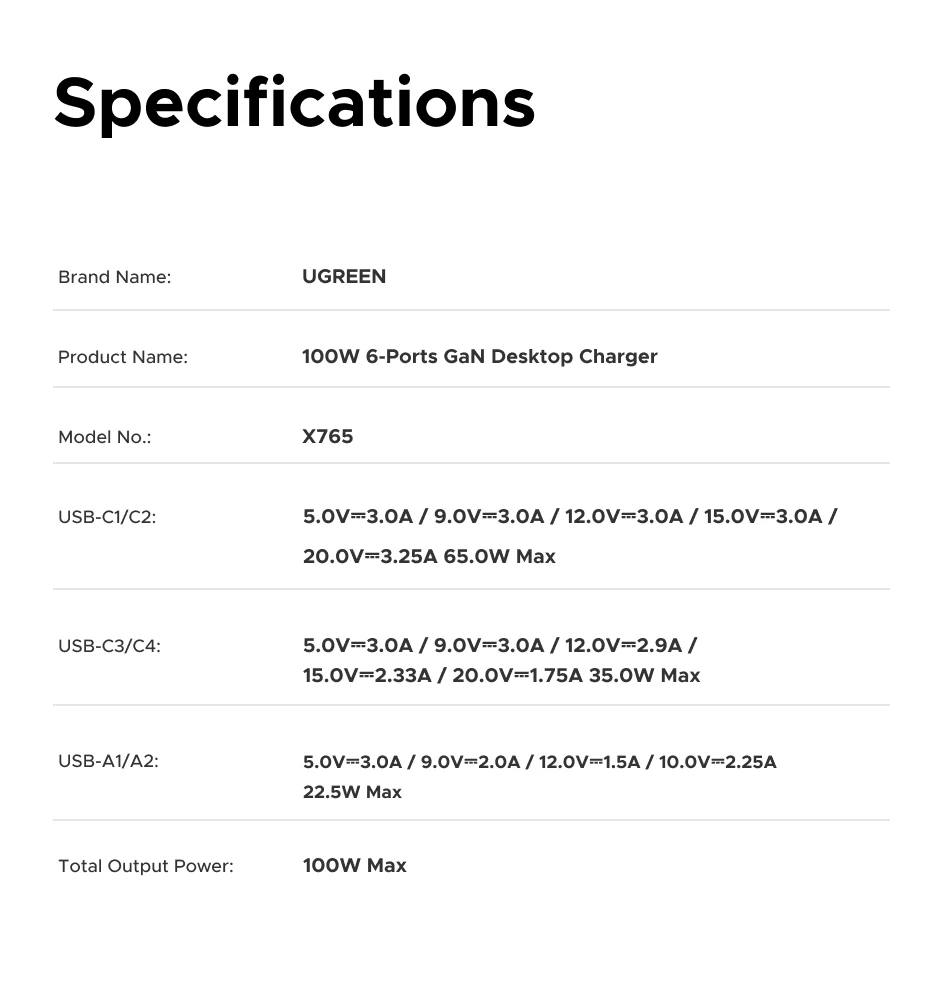Select the X765 model number

pos(328,437)
